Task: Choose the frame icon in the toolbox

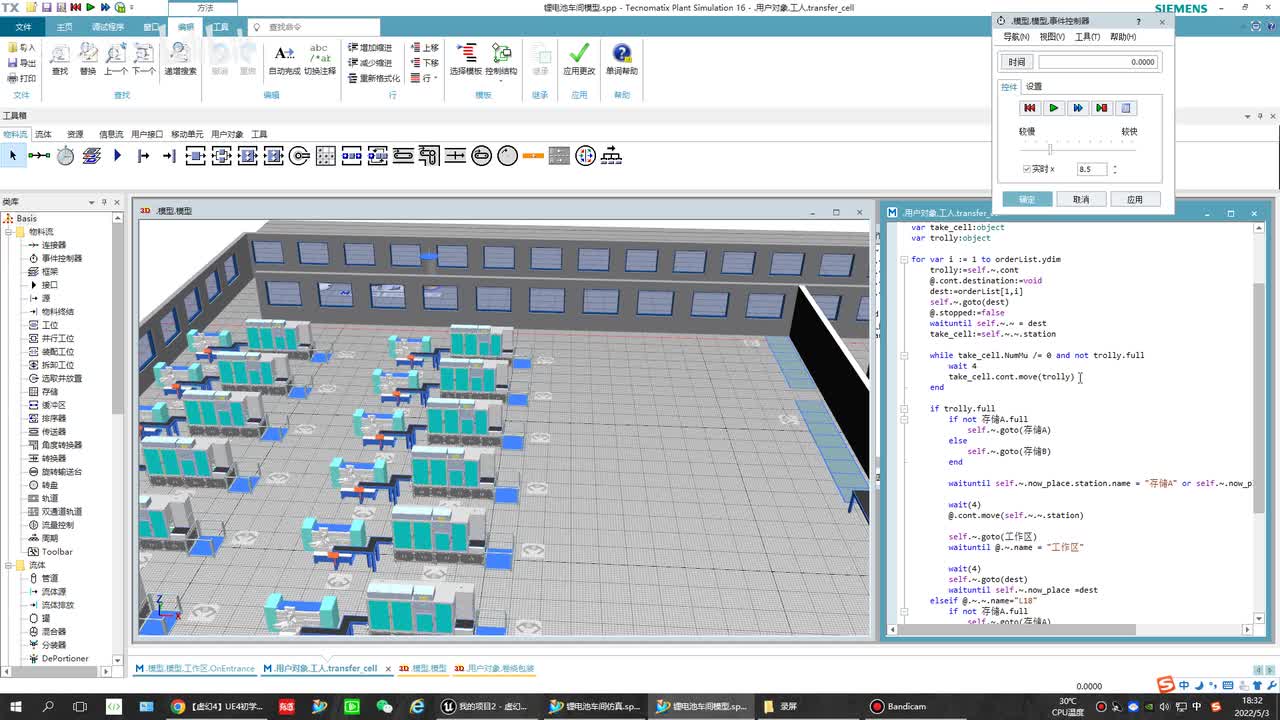Action: point(92,155)
